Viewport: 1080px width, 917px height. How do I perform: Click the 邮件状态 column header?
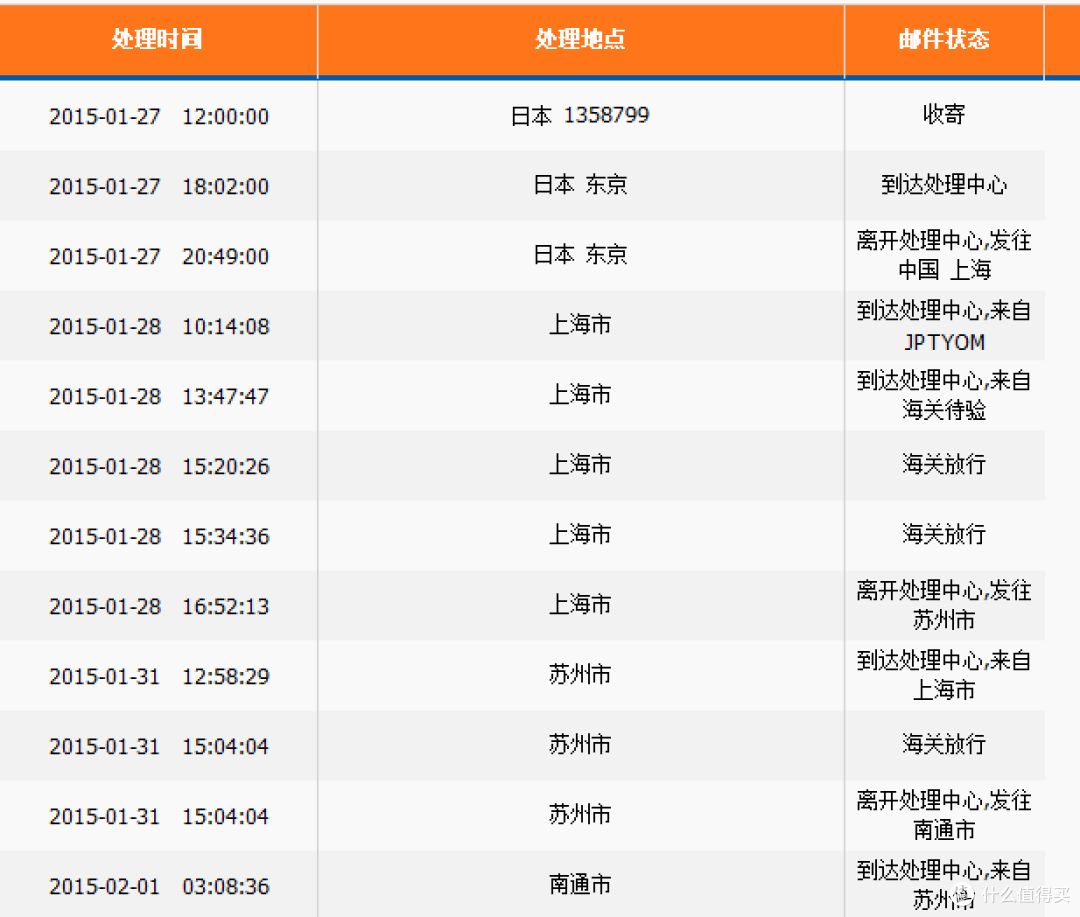click(x=944, y=39)
